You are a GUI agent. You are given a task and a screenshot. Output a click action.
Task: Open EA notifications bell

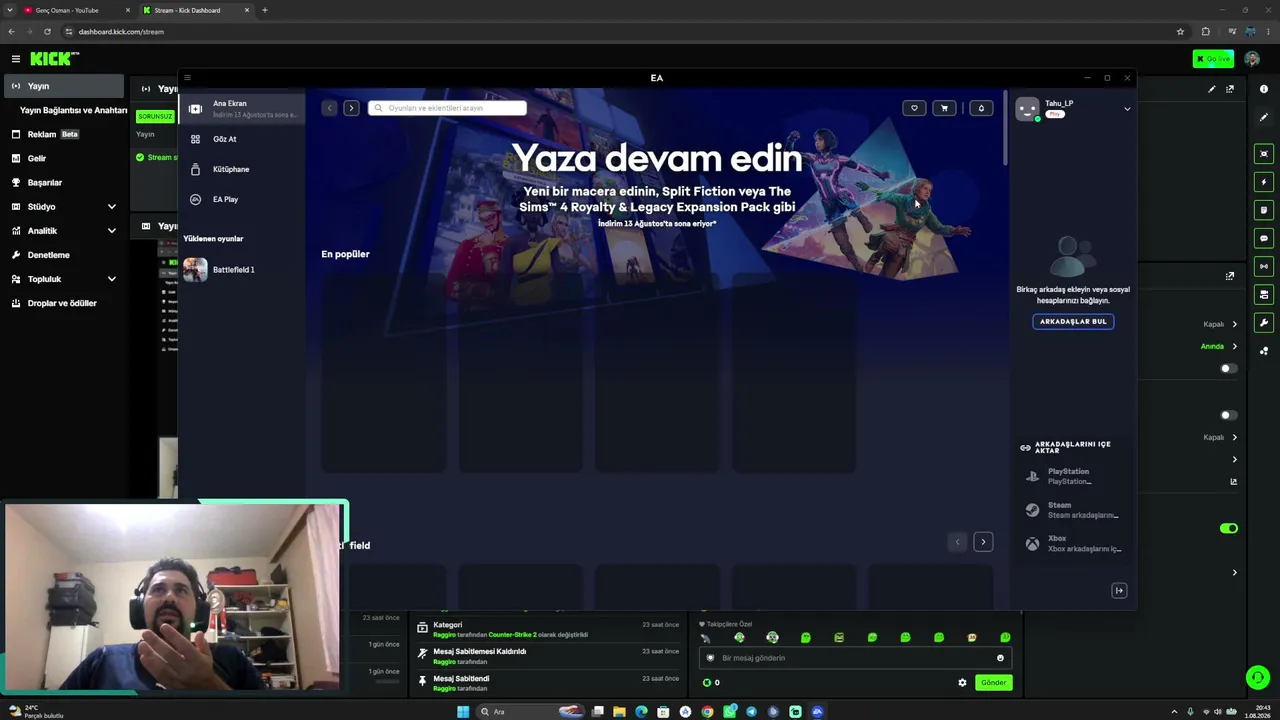[x=981, y=108]
